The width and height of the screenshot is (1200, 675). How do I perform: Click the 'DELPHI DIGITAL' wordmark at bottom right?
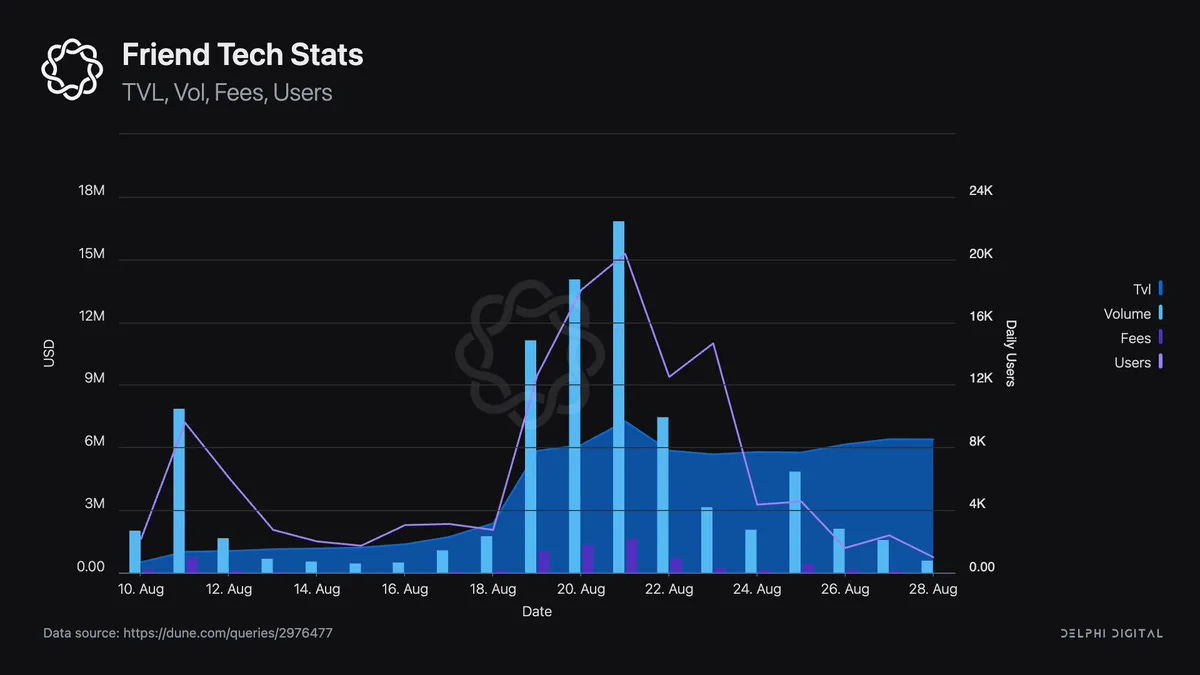pyautogui.click(x=1111, y=633)
